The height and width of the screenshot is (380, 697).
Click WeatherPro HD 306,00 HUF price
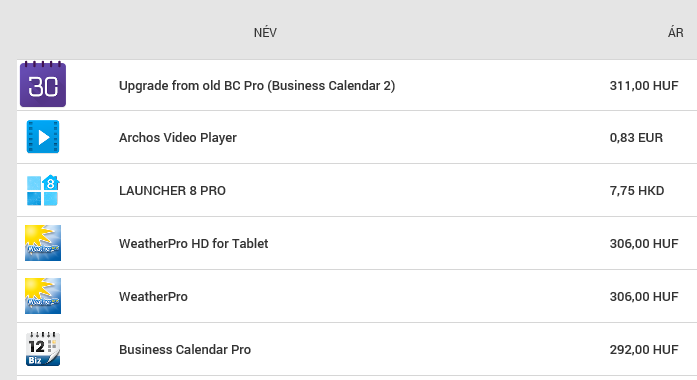644,244
